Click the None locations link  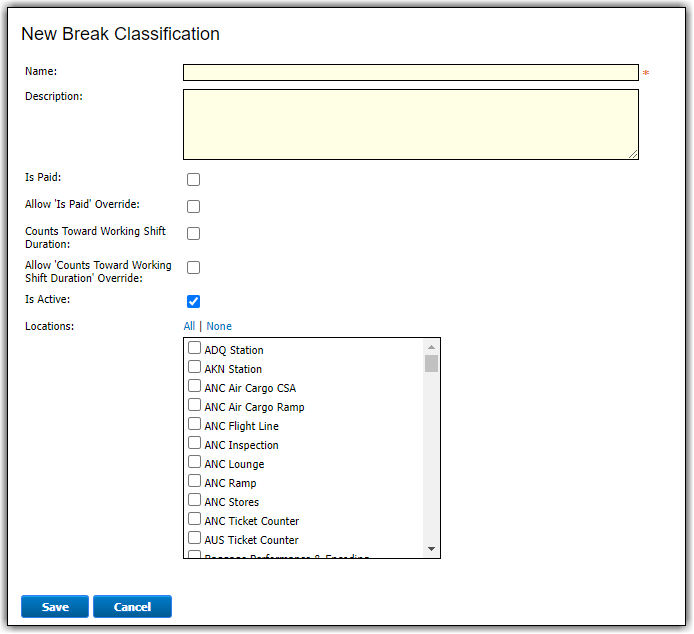(219, 326)
